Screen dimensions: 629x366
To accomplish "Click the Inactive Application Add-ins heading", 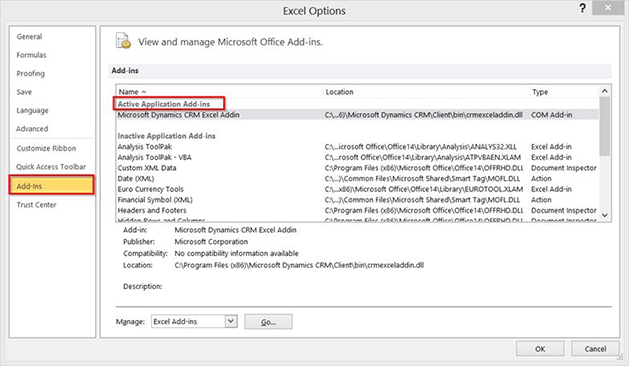I will pos(166,136).
